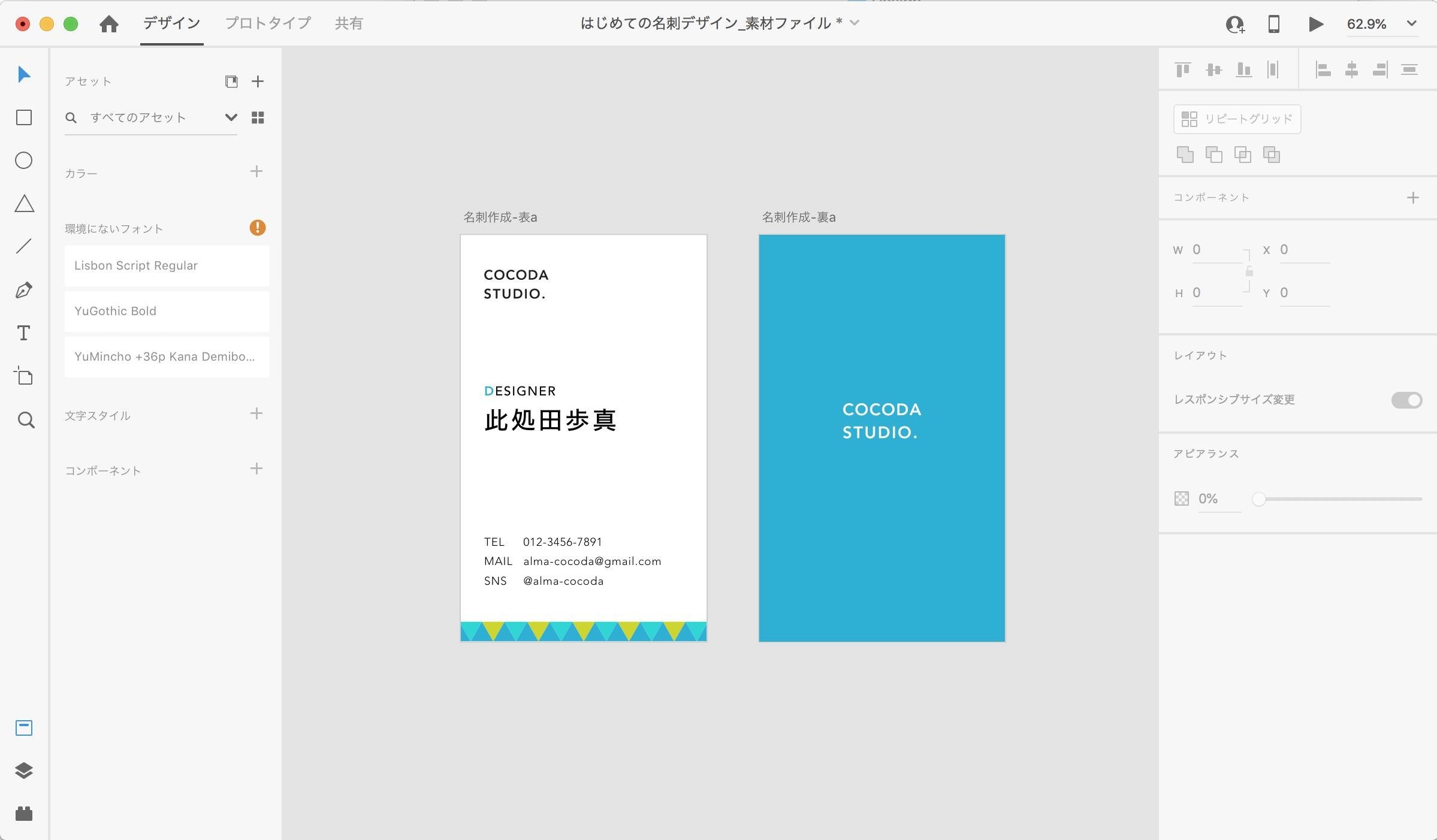Open the Plugins panel
Image resolution: width=1437 pixels, height=840 pixels.
(x=24, y=814)
